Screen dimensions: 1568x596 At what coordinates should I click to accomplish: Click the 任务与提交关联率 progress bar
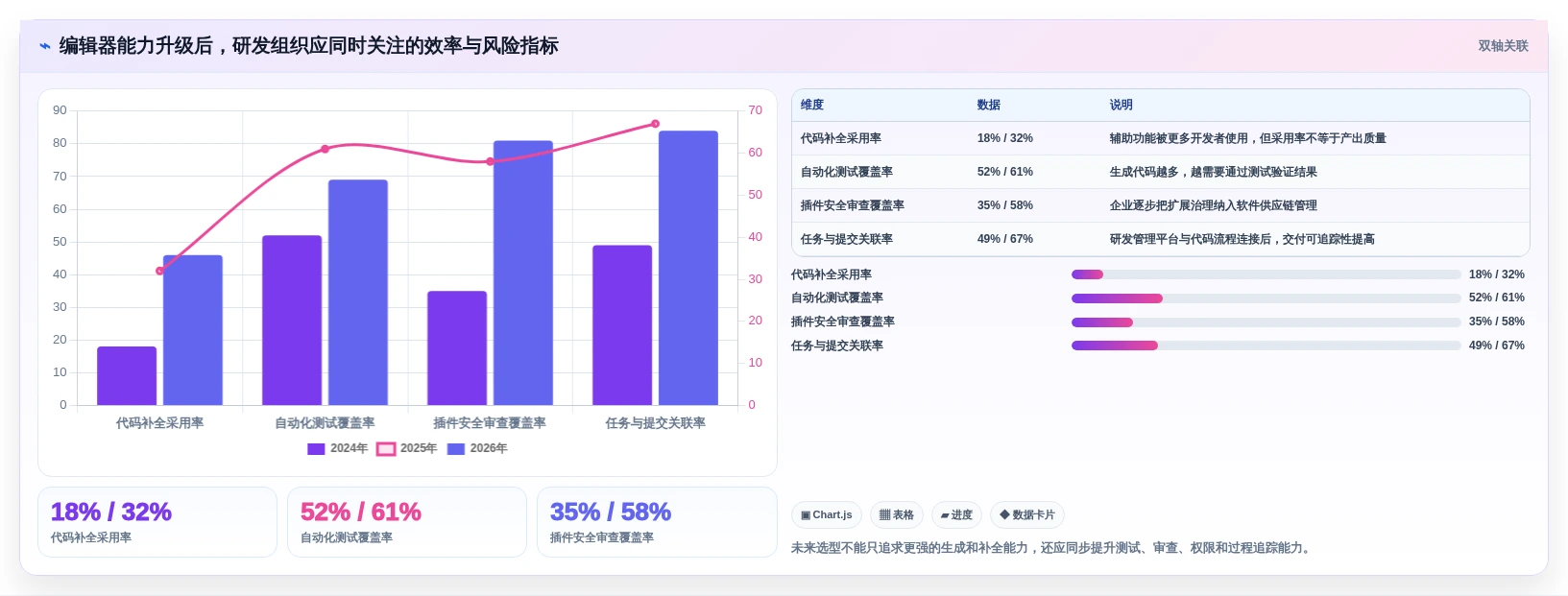click(1266, 346)
